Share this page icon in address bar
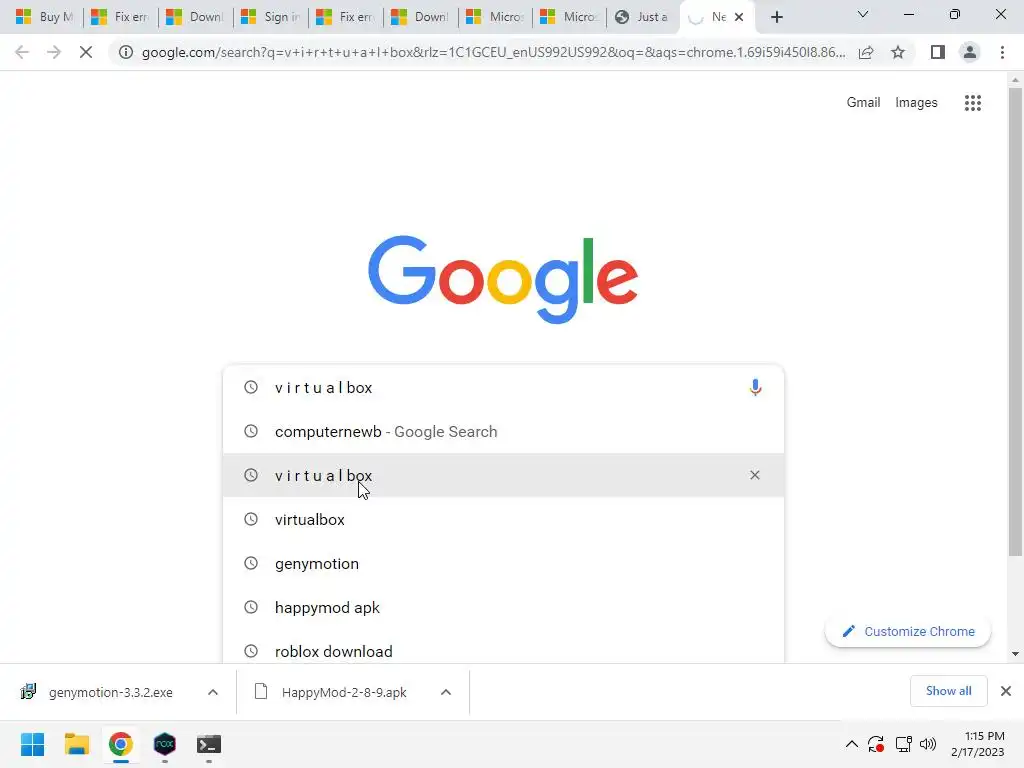 coord(866,52)
